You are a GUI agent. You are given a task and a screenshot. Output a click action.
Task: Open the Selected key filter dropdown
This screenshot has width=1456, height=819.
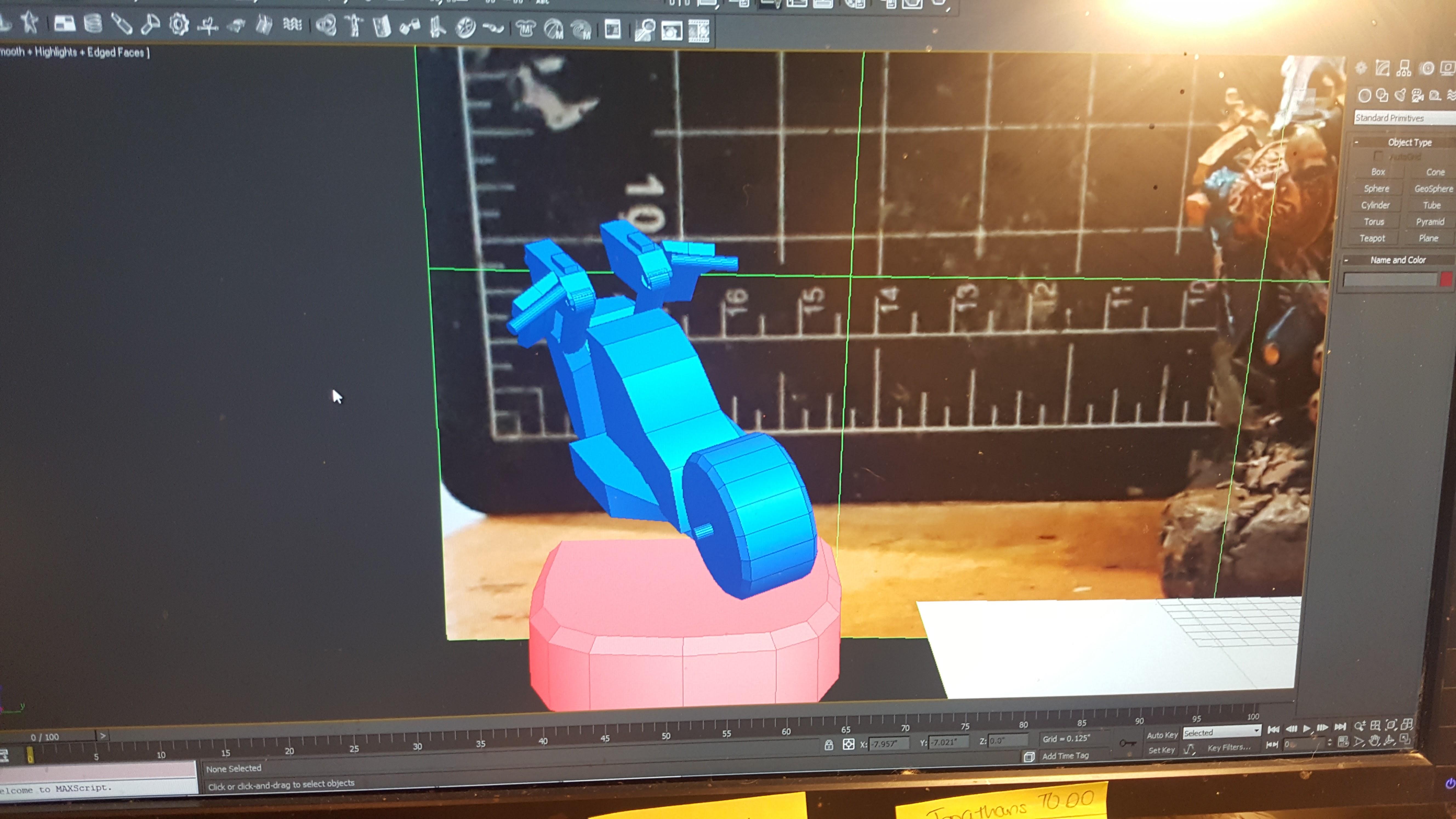coord(1221,732)
